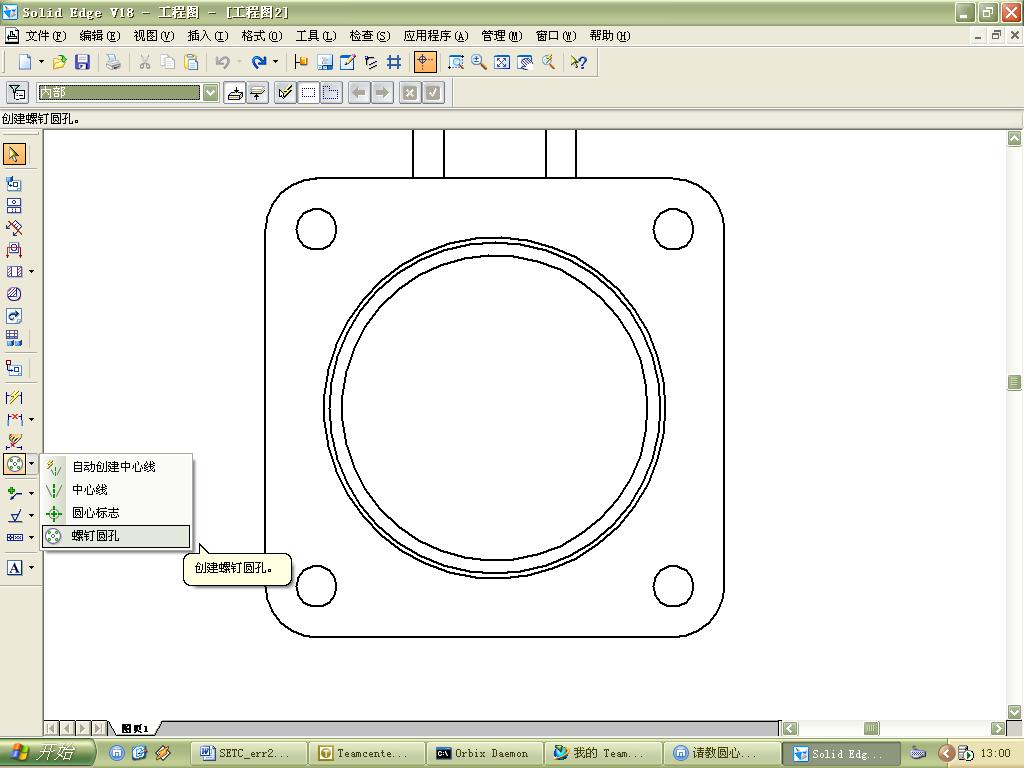The height and width of the screenshot is (768, 1024).
Task: Toggle the dashed polygon selection mode button
Action: pos(331,93)
